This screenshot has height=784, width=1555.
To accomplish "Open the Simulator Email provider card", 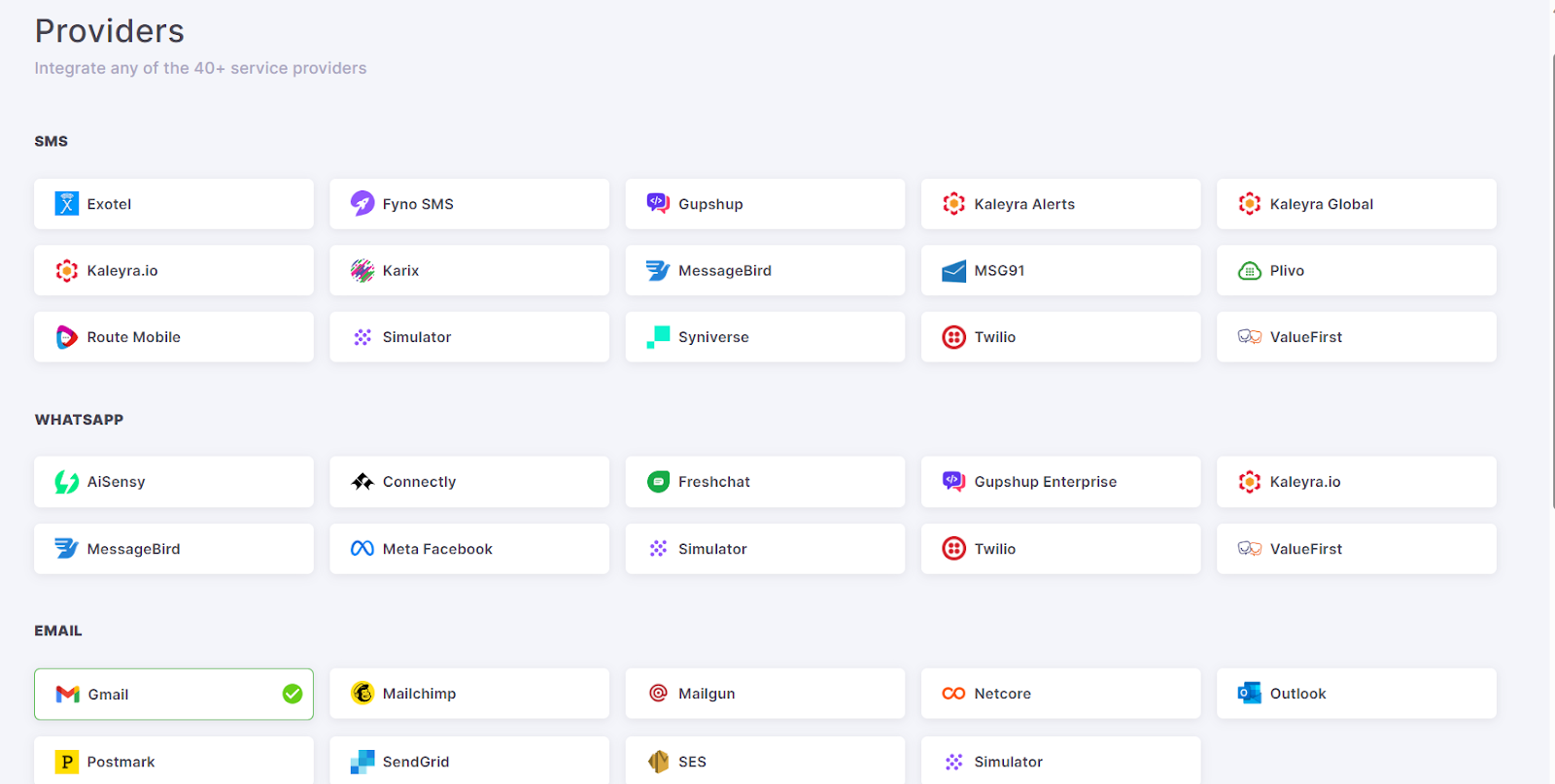I will click(1061, 761).
